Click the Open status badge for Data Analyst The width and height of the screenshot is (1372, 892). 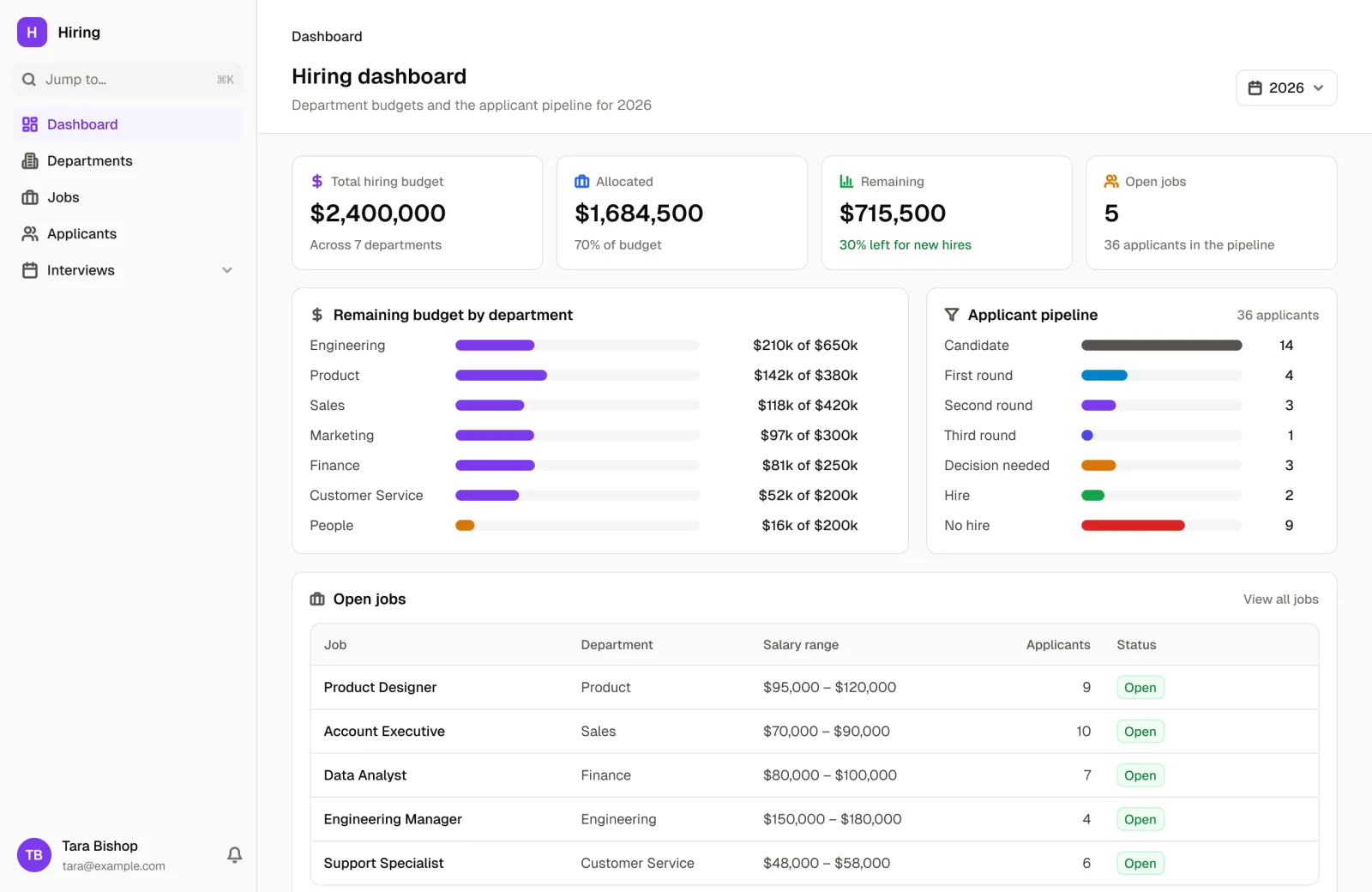[1140, 776]
